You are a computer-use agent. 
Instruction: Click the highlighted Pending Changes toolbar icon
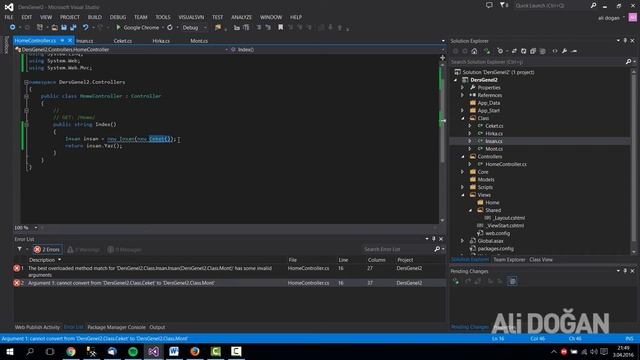tap(513, 281)
